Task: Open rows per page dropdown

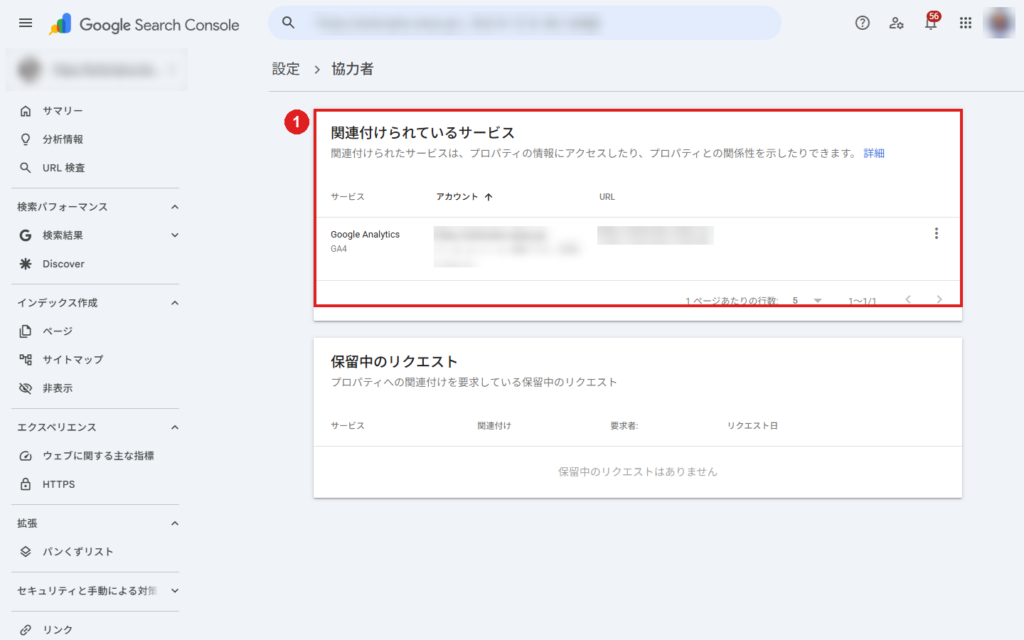Action: pyautogui.click(x=807, y=300)
